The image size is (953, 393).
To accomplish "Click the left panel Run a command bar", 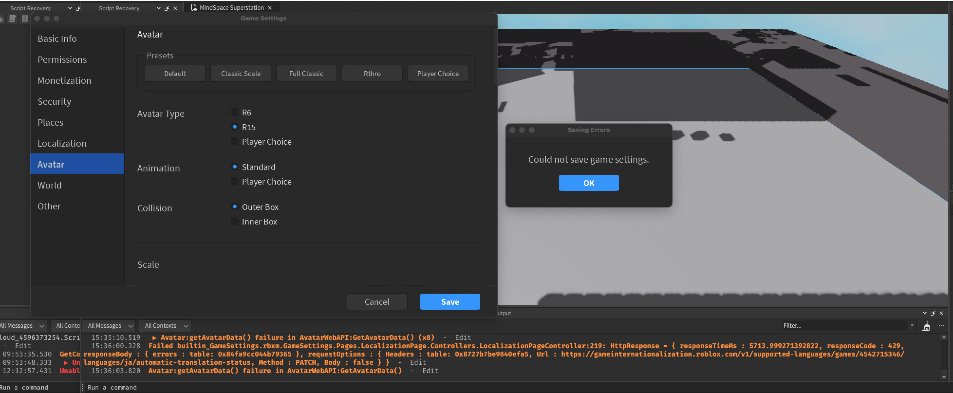I will (x=40, y=388).
